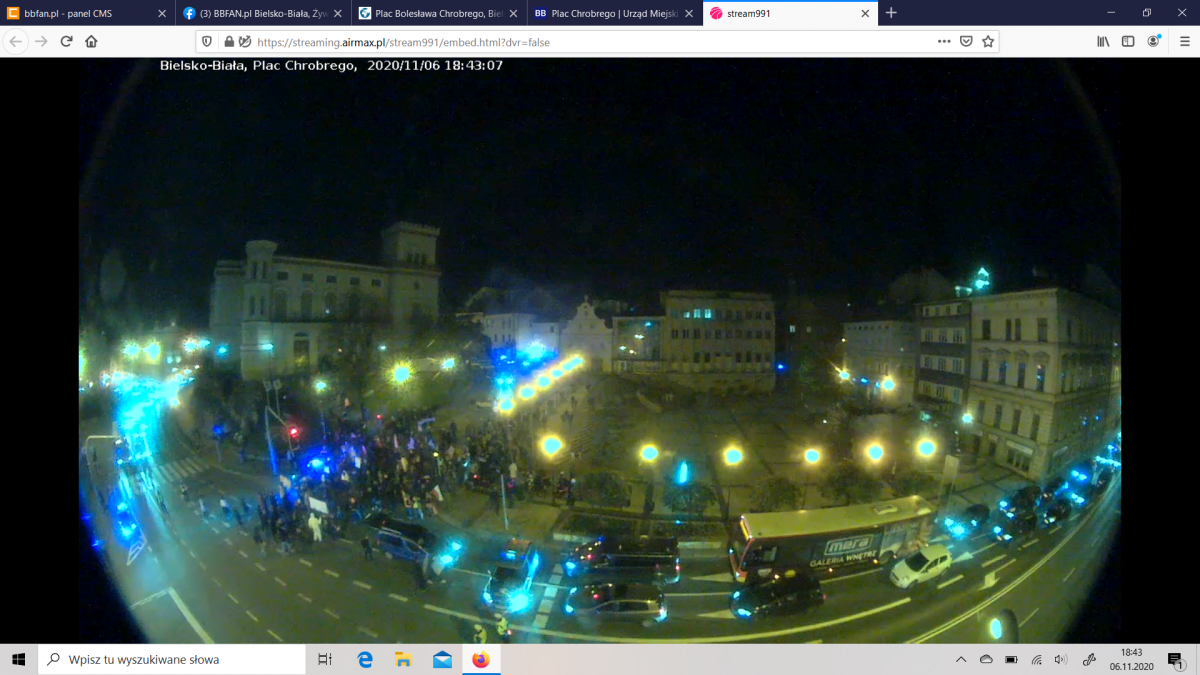Viewport: 1200px width, 675px height.
Task: Switch to bbfan.pl panel CMS tab
Action: pyautogui.click(x=87, y=13)
